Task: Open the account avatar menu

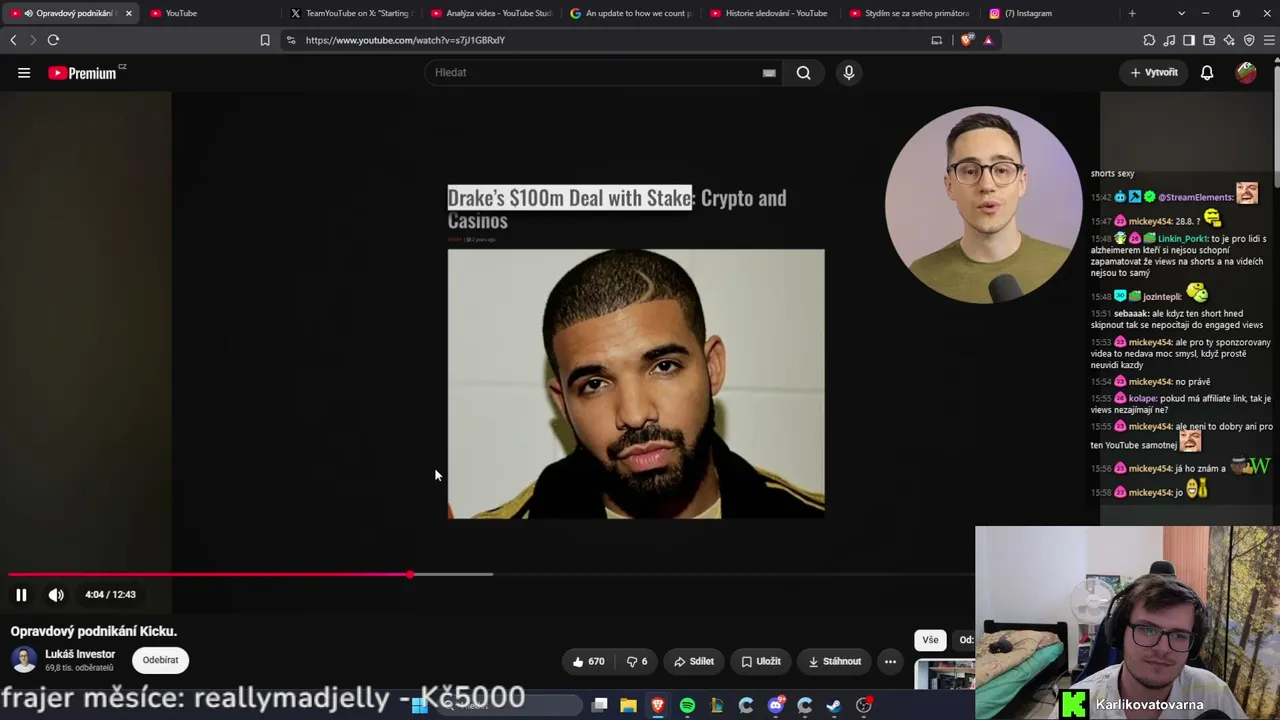Action: coord(1246,73)
